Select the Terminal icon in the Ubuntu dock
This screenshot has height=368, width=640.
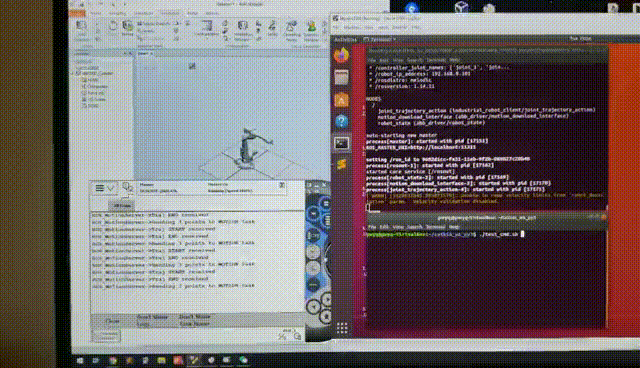click(341, 143)
